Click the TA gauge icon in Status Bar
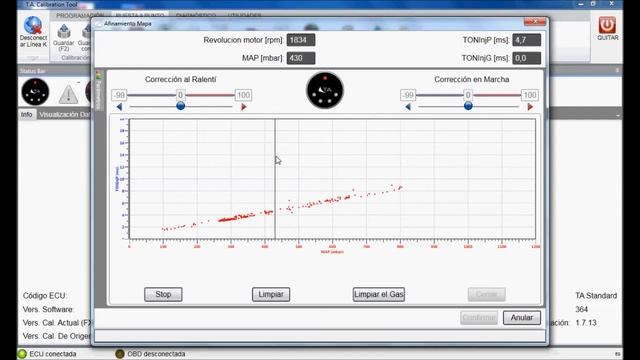 36,92
